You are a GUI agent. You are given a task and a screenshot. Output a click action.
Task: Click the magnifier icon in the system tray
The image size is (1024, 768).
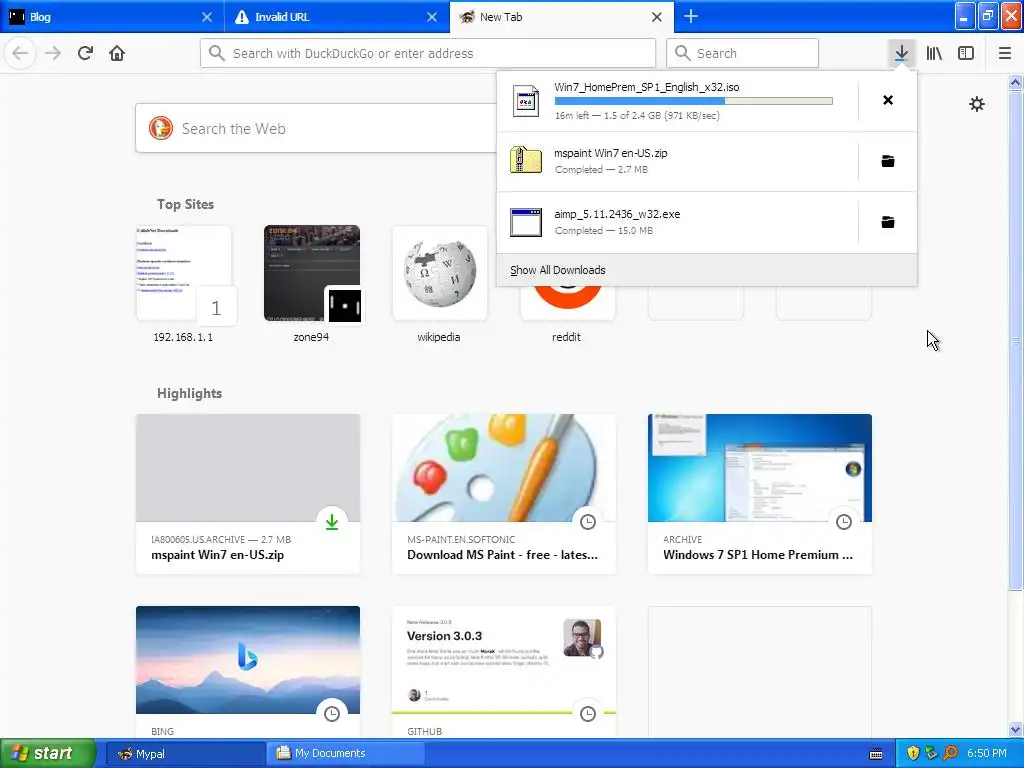coord(950,753)
